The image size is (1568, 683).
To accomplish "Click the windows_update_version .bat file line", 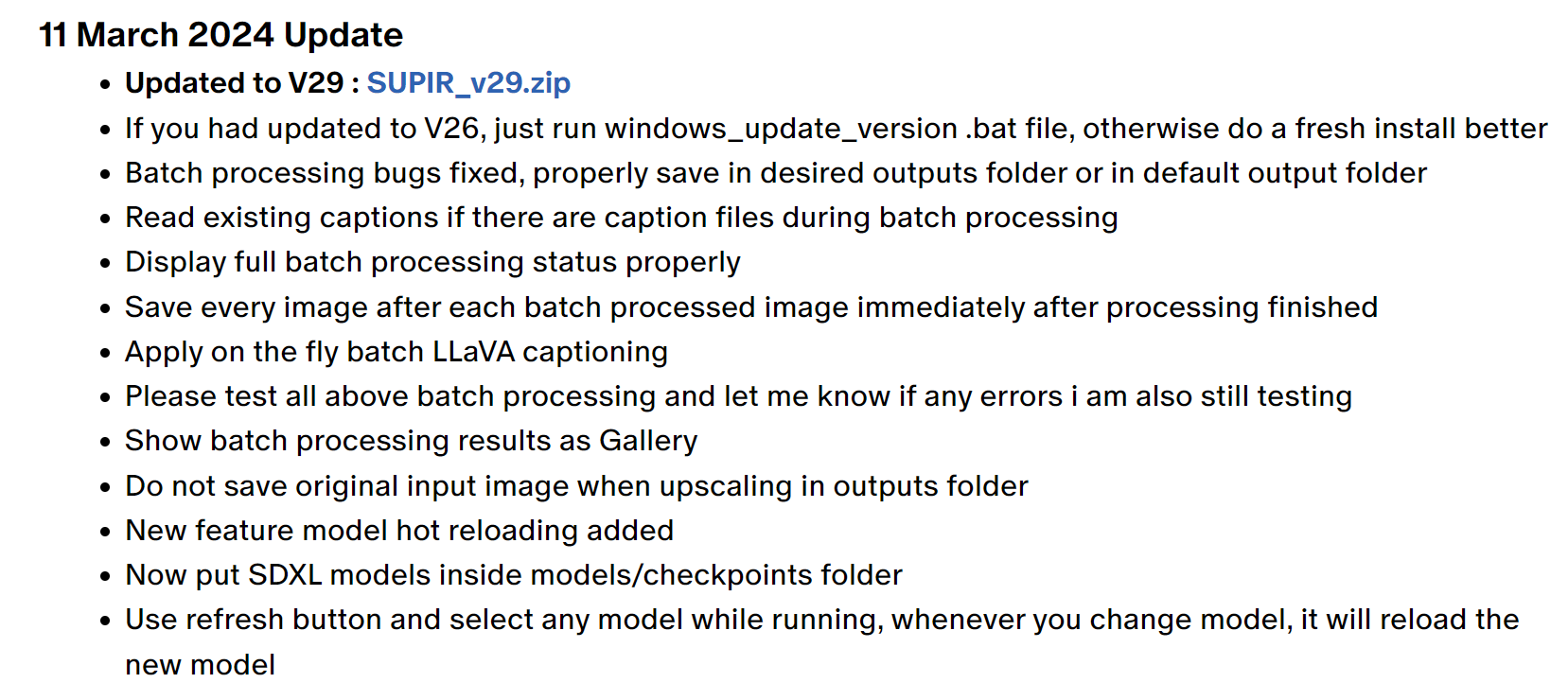I will [837, 128].
